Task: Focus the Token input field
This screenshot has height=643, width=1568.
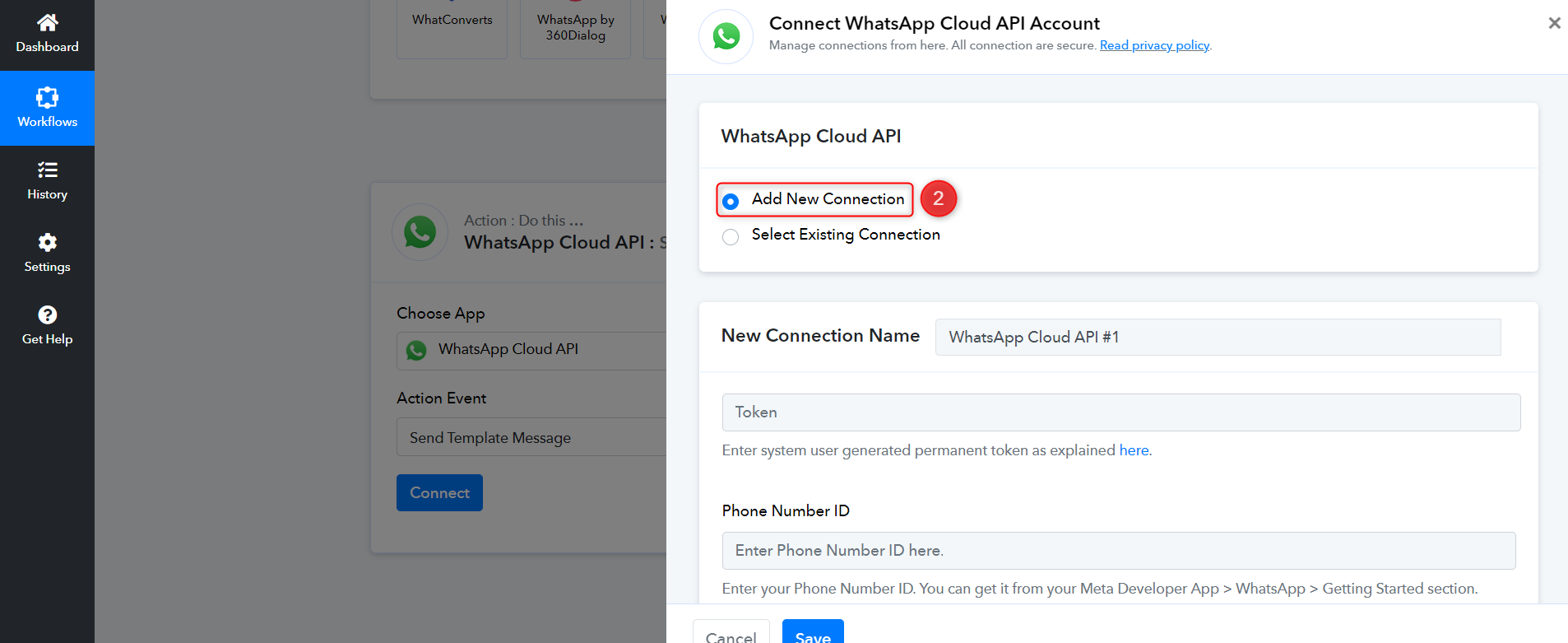Action: pos(1121,412)
